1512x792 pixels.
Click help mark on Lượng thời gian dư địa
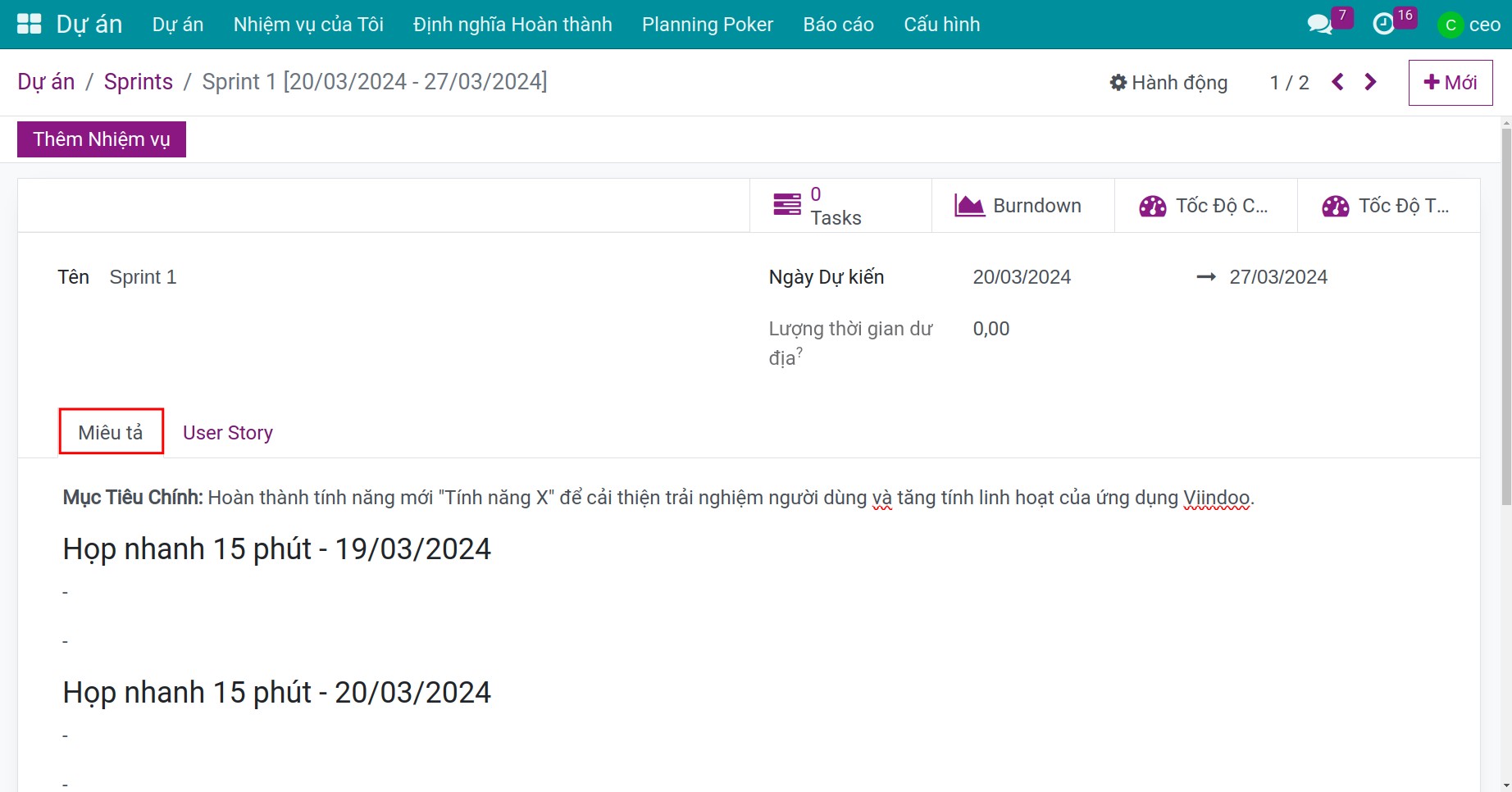[x=799, y=352]
